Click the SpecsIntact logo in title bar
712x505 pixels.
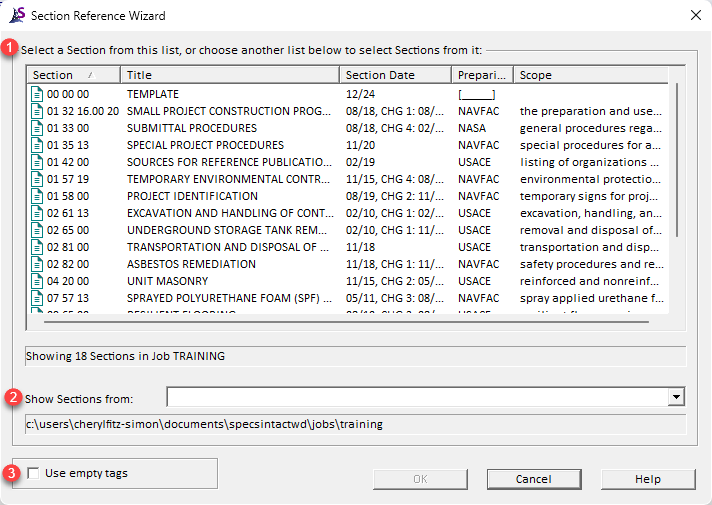pyautogui.click(x=17, y=15)
